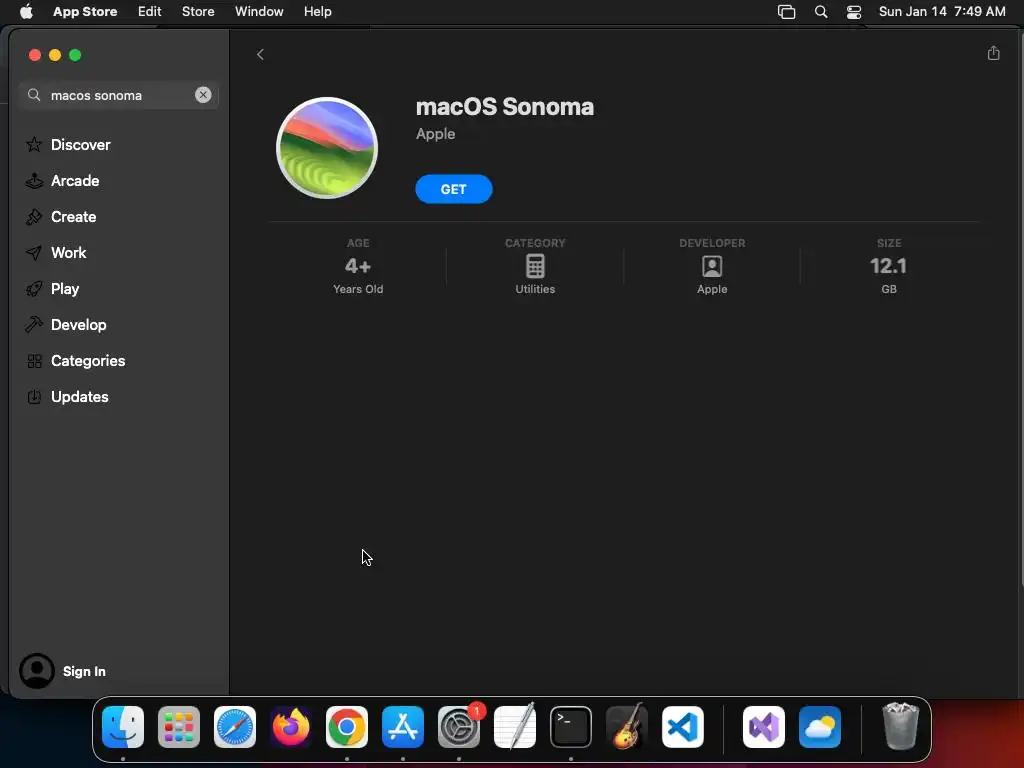Image resolution: width=1024 pixels, height=768 pixels.
Task: Open Control Center in the menu bar
Action: [x=854, y=12]
